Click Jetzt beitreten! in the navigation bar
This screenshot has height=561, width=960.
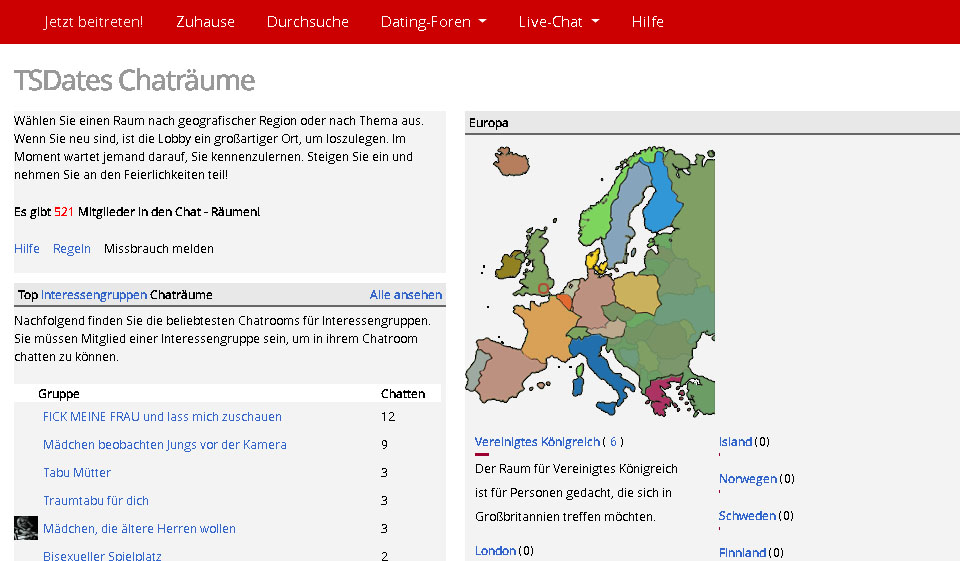tap(93, 21)
